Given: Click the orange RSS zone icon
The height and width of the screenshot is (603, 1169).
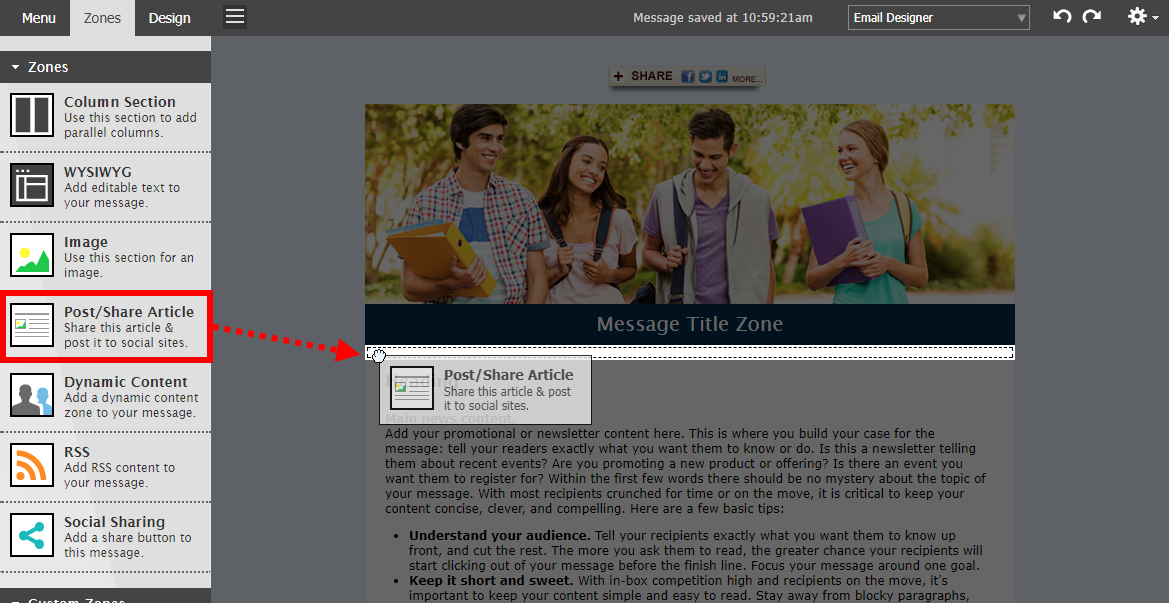Looking at the screenshot, I should [32, 465].
